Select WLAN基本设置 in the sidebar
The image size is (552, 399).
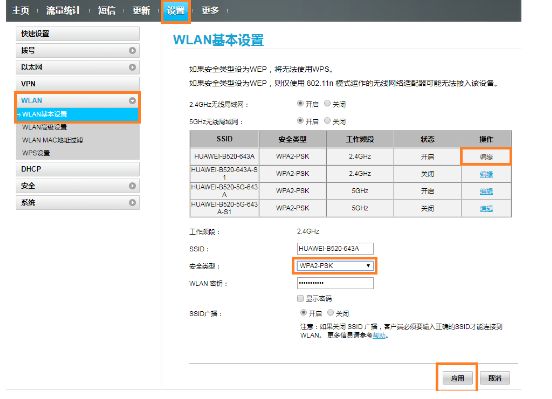coord(78,114)
